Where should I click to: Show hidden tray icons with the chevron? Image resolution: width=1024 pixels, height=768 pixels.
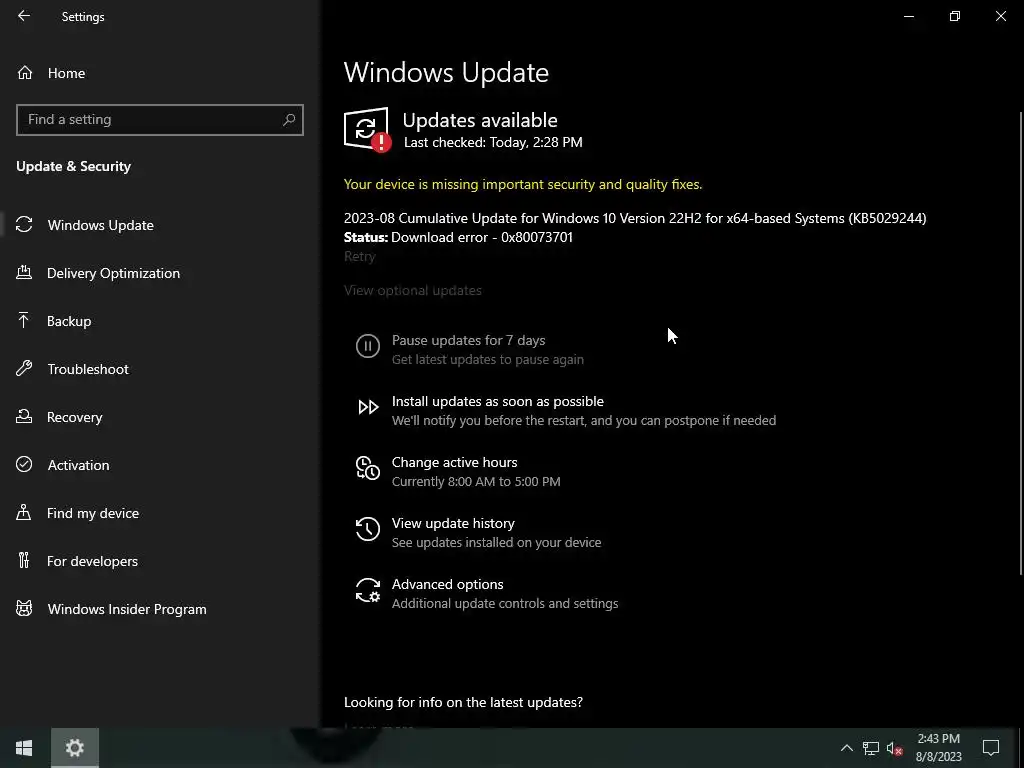[846, 748]
